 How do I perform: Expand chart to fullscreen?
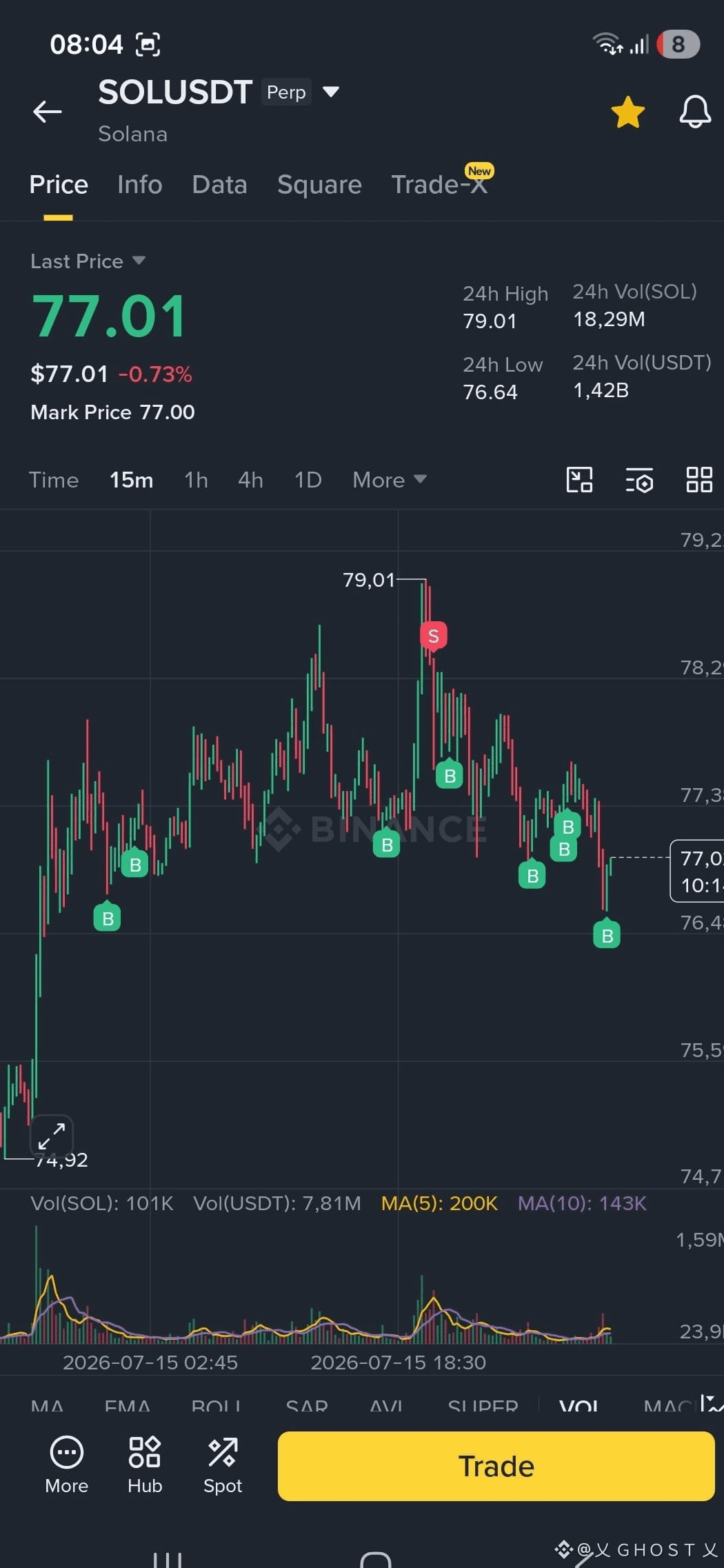coord(52,1135)
